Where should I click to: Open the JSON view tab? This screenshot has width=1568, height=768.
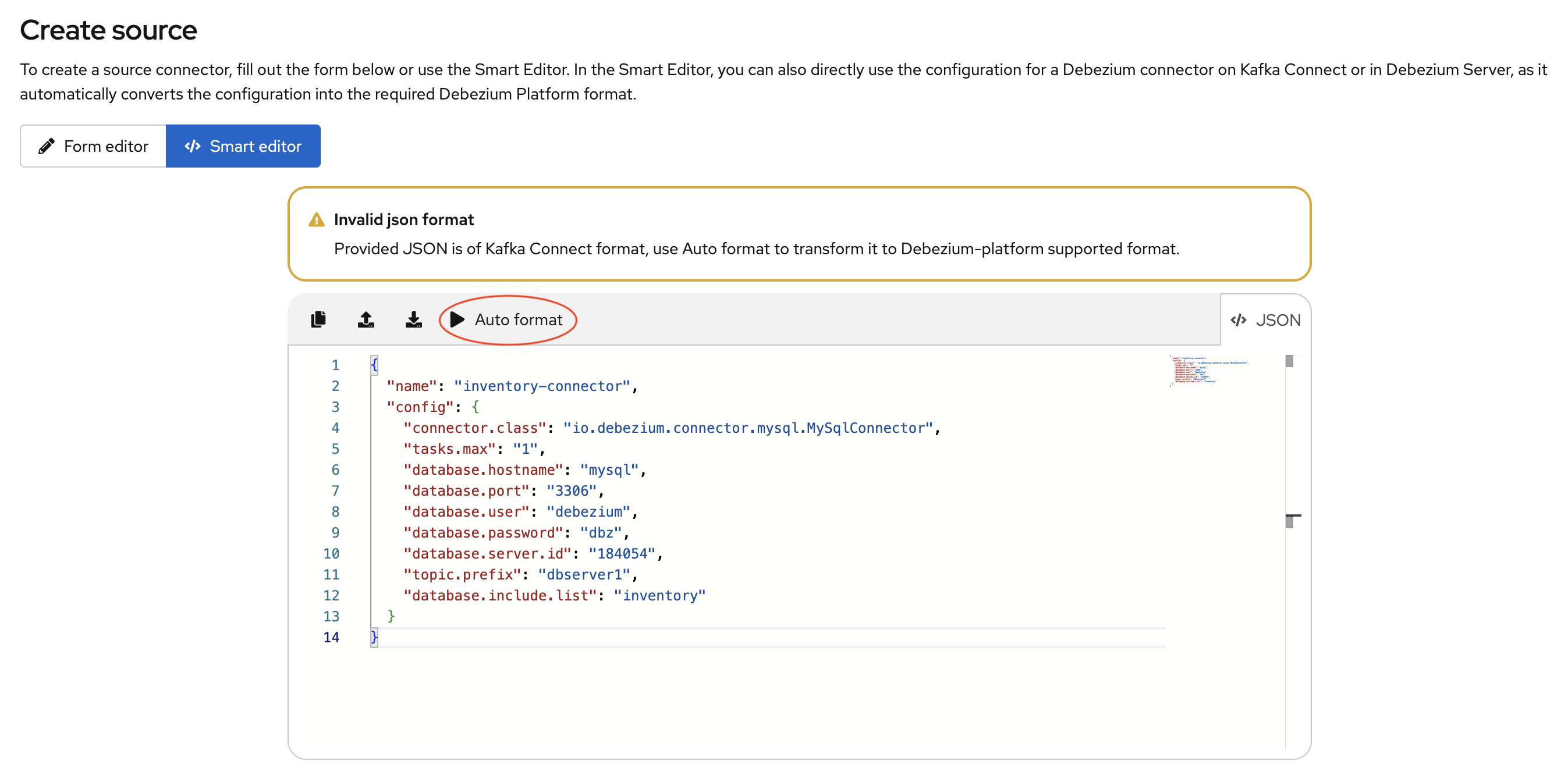coord(1265,319)
